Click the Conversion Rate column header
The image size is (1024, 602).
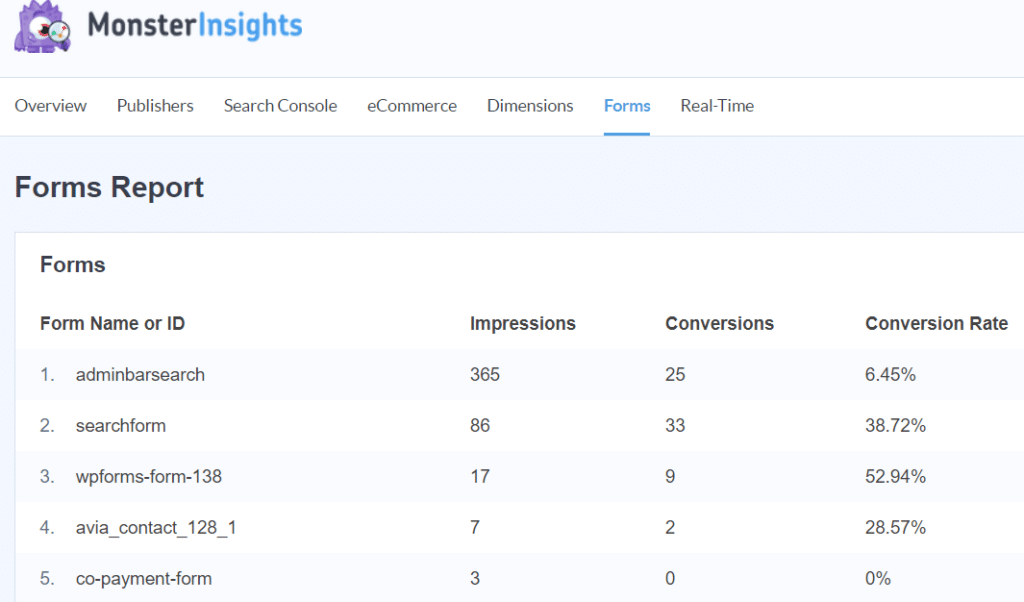(936, 323)
